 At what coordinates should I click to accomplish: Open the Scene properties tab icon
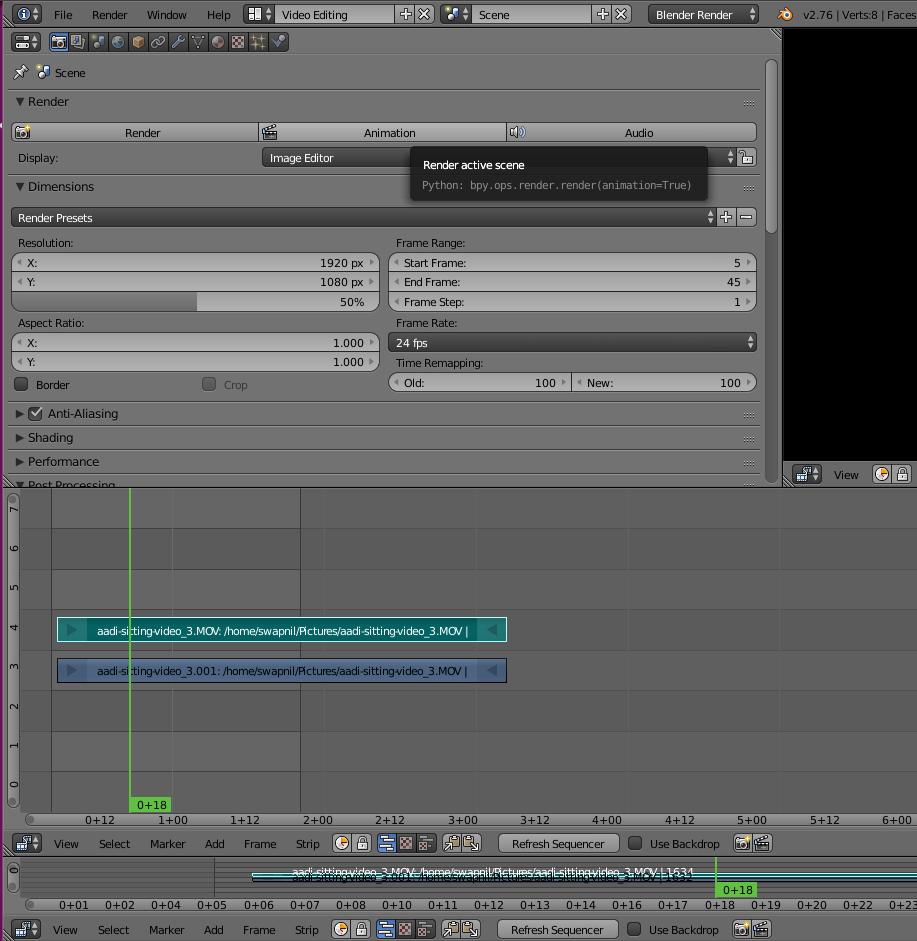(x=98, y=42)
